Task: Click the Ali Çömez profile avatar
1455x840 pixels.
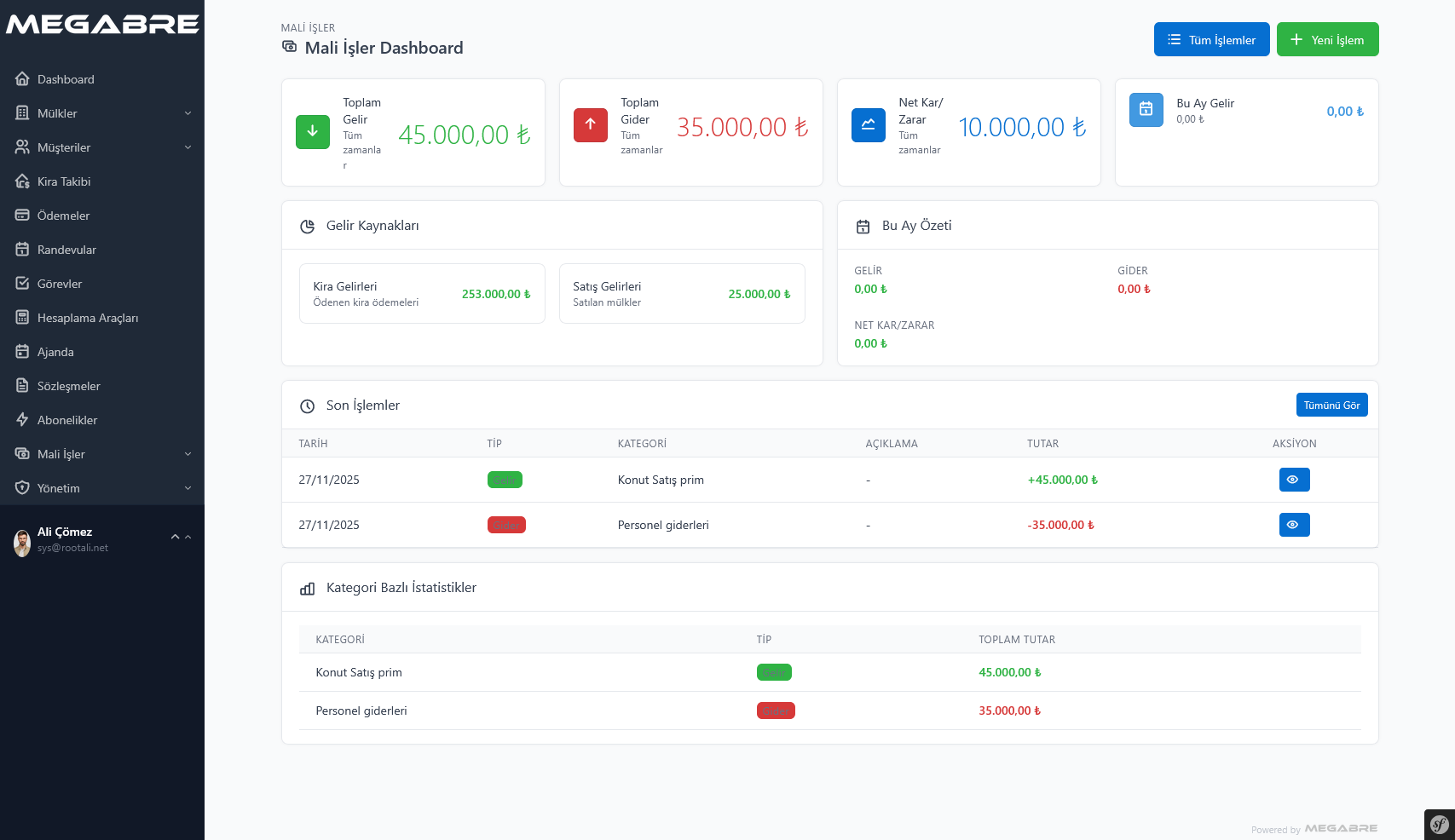Action: click(x=22, y=542)
